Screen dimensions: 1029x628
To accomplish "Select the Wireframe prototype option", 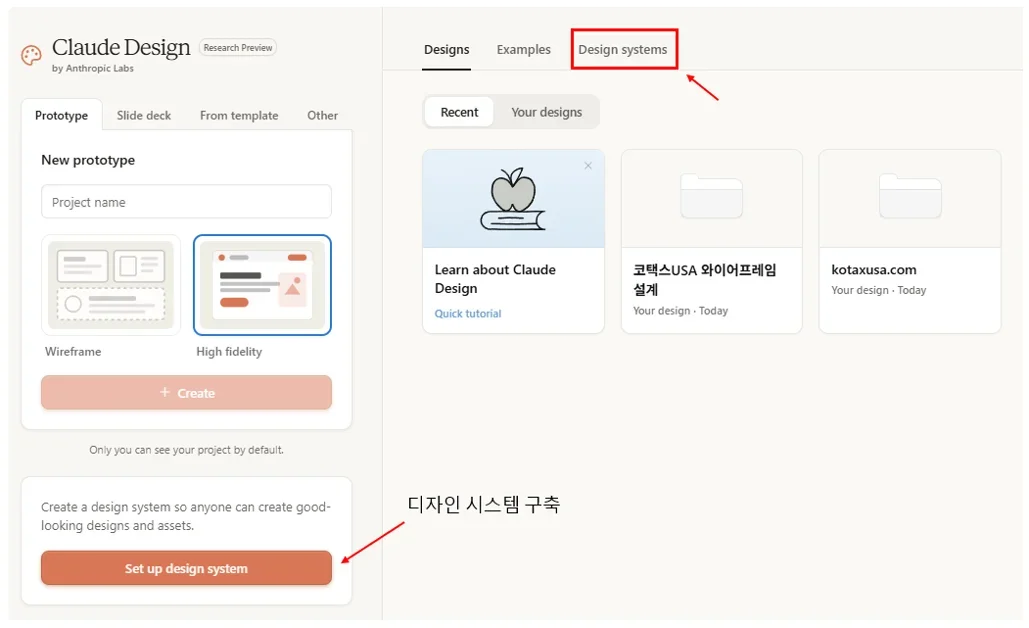I will (x=111, y=285).
